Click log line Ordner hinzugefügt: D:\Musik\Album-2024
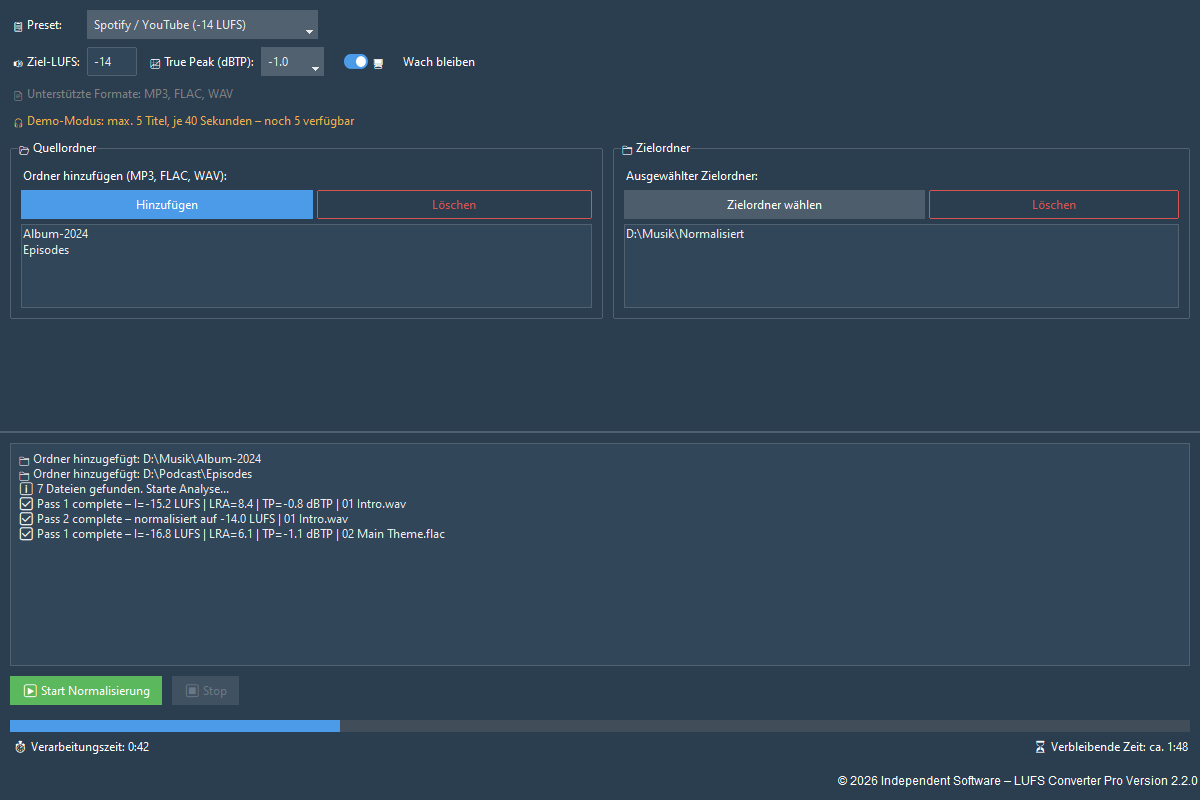This screenshot has width=1200, height=800. click(x=147, y=460)
